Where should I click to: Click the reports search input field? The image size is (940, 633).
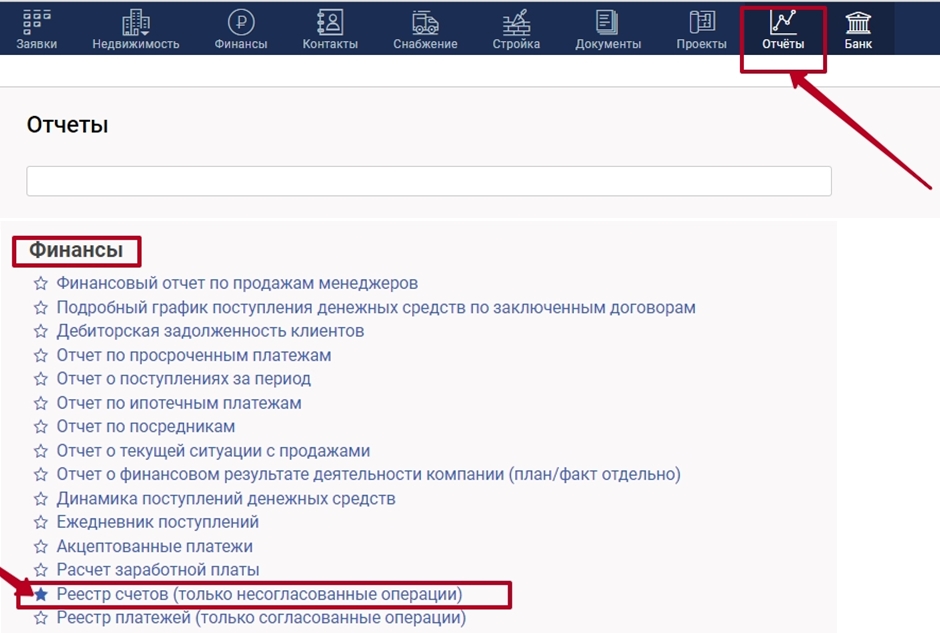pos(428,181)
